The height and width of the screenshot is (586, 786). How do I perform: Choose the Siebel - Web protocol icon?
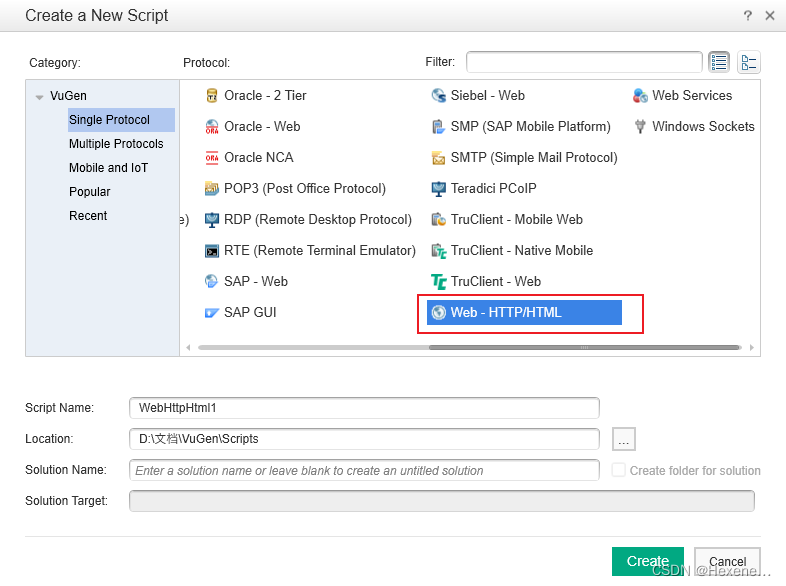(439, 95)
